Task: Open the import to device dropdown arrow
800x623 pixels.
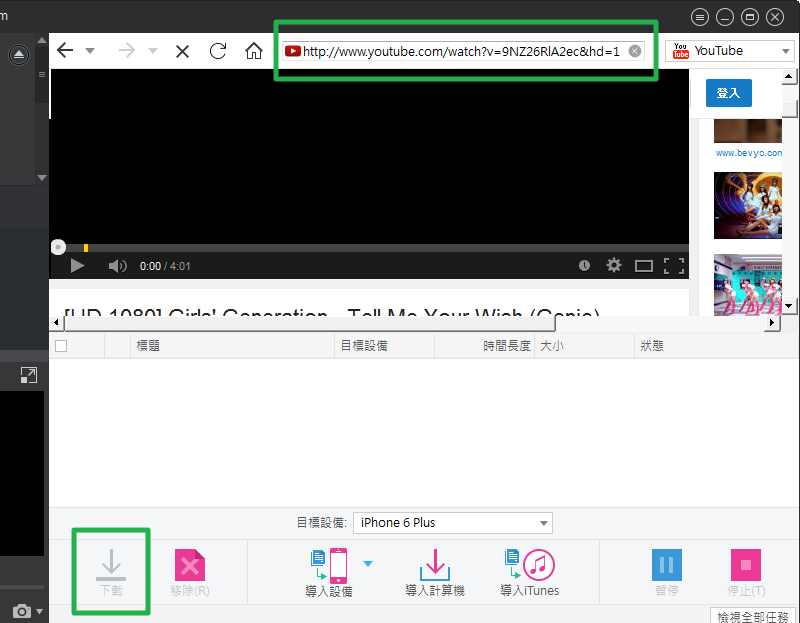Action: point(368,564)
